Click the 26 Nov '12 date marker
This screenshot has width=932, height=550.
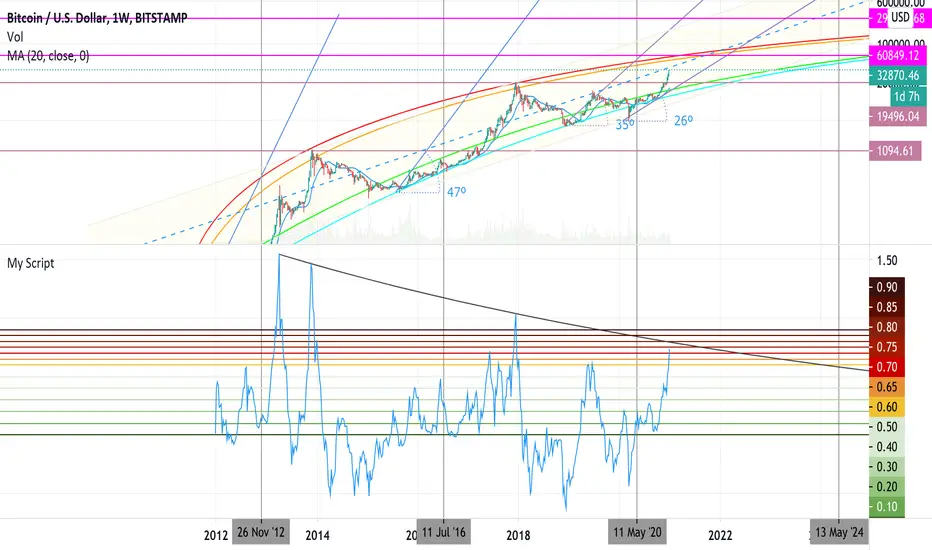click(261, 532)
